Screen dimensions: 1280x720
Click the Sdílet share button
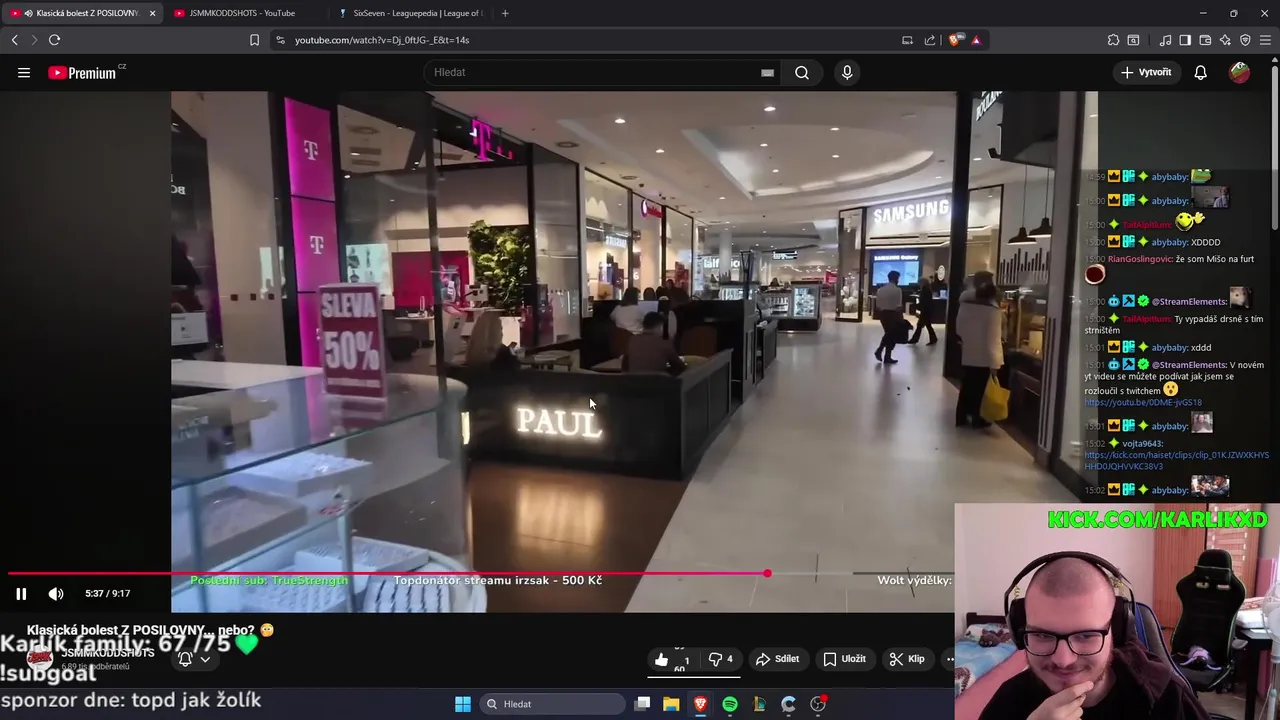[x=778, y=659]
